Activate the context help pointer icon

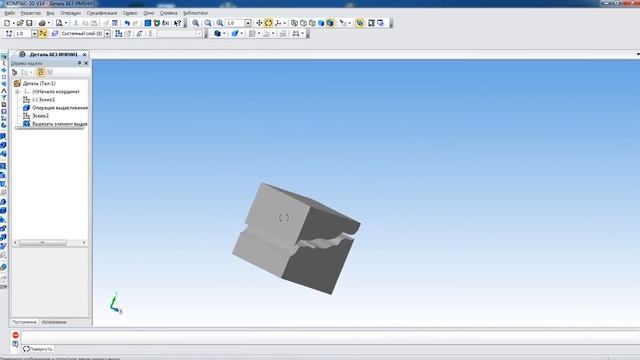(x=178, y=23)
